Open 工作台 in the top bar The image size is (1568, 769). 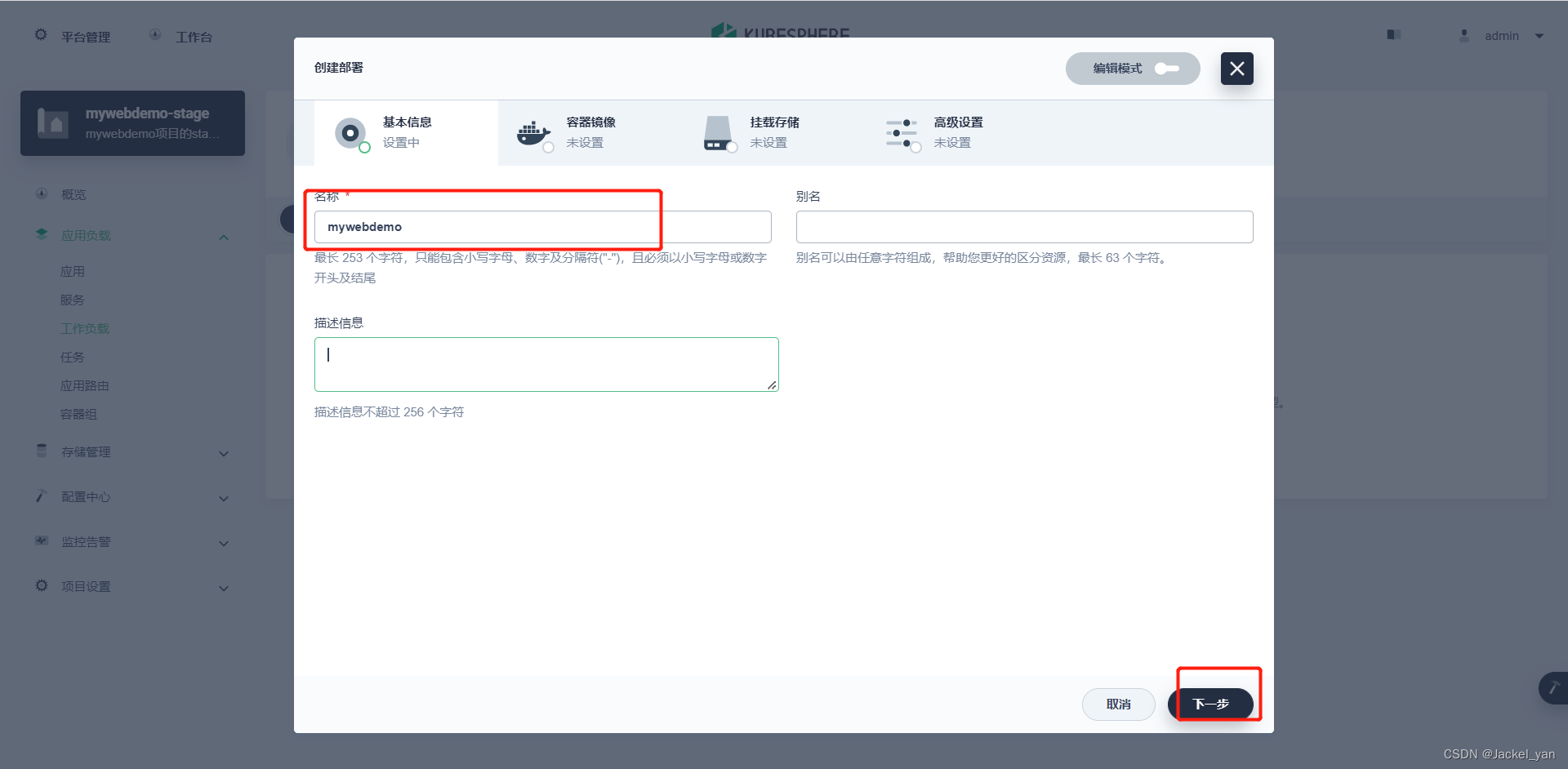[x=194, y=37]
